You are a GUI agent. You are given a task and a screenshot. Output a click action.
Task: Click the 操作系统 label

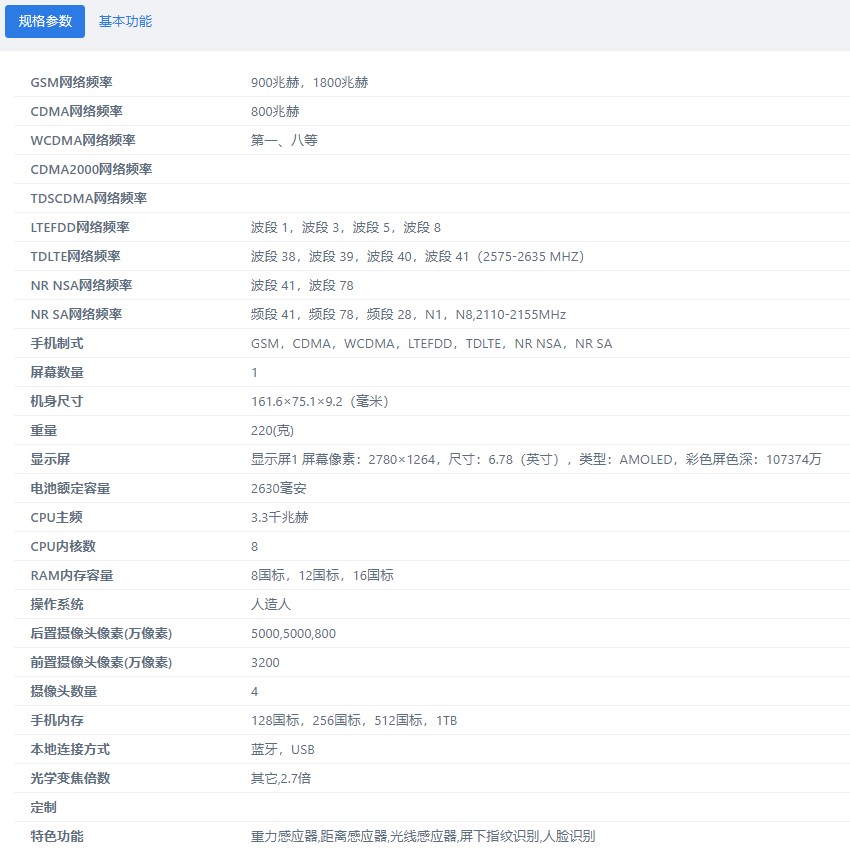pos(57,604)
